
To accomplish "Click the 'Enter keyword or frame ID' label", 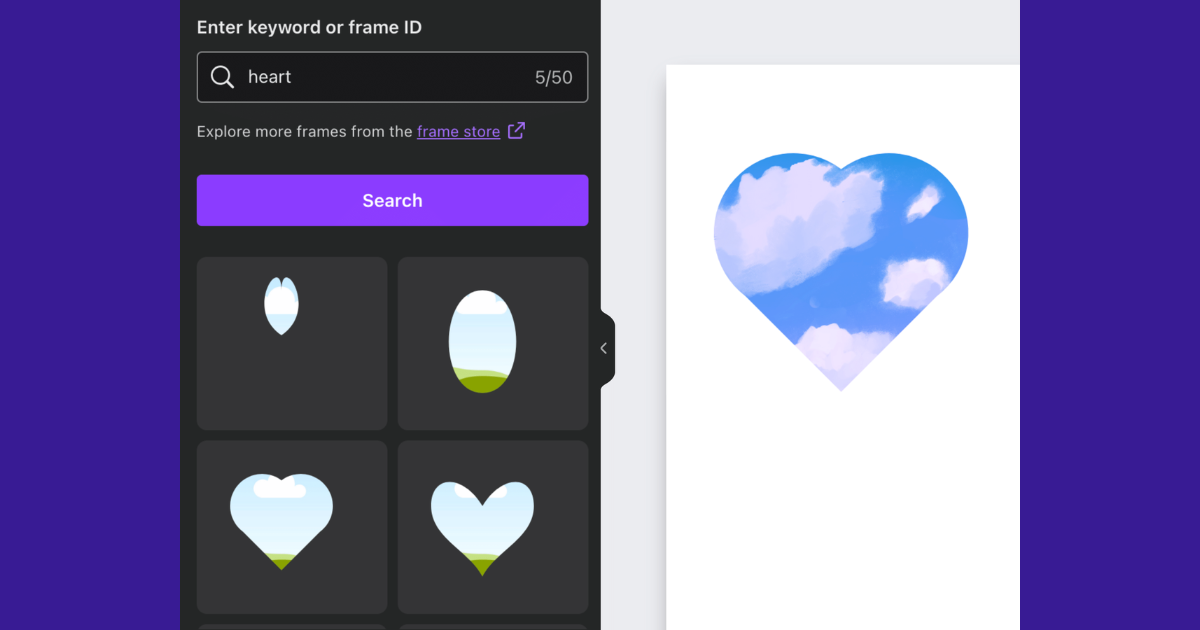I will coord(309,27).
